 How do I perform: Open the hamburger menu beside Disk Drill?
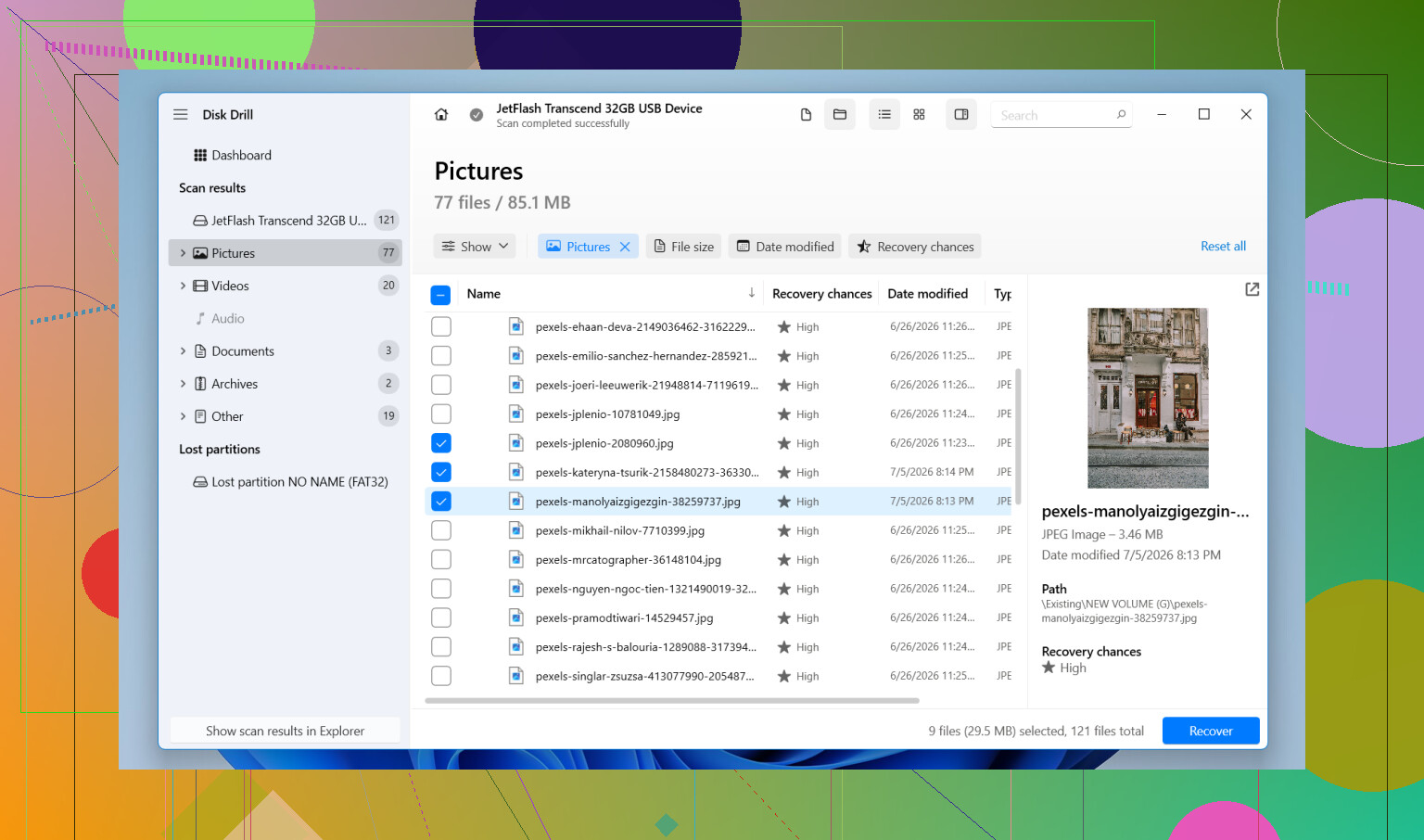pyautogui.click(x=181, y=115)
